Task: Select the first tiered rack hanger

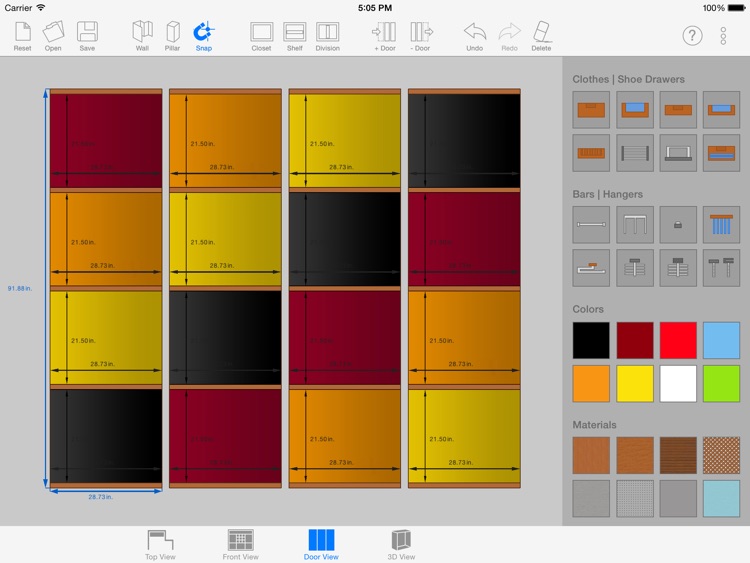Action: (635, 268)
